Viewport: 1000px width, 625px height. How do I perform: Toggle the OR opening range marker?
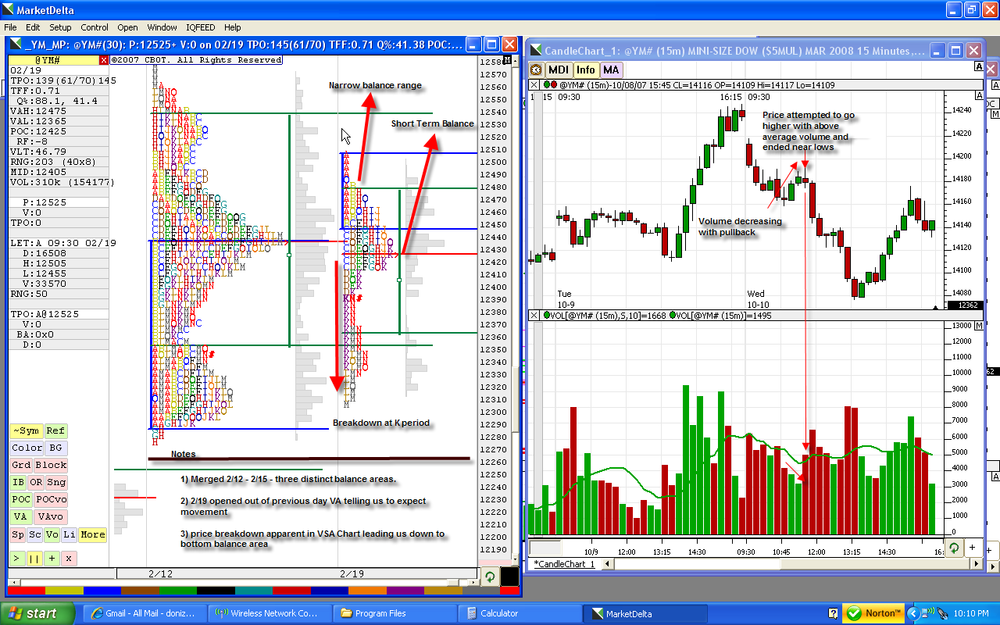point(36,483)
